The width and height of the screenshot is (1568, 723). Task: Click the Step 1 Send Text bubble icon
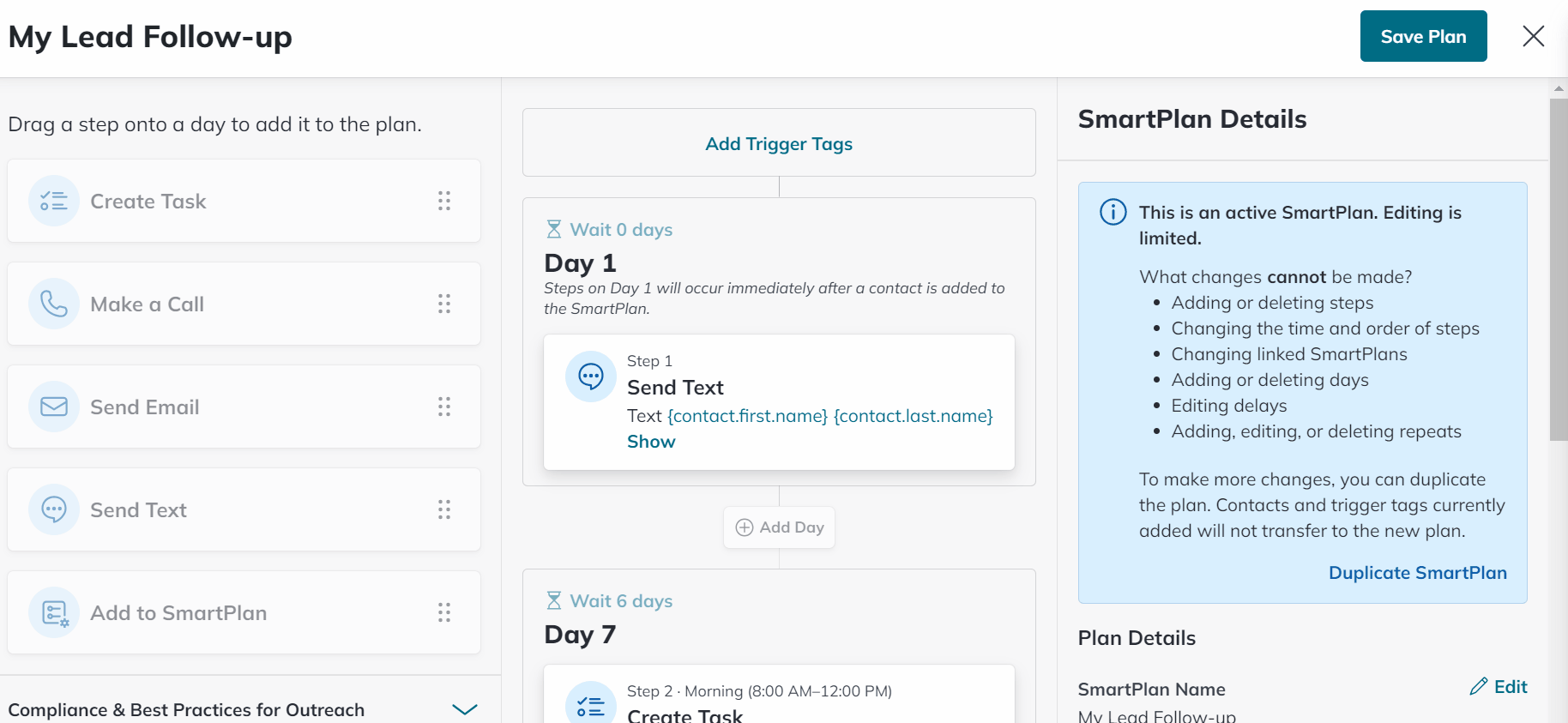591,377
